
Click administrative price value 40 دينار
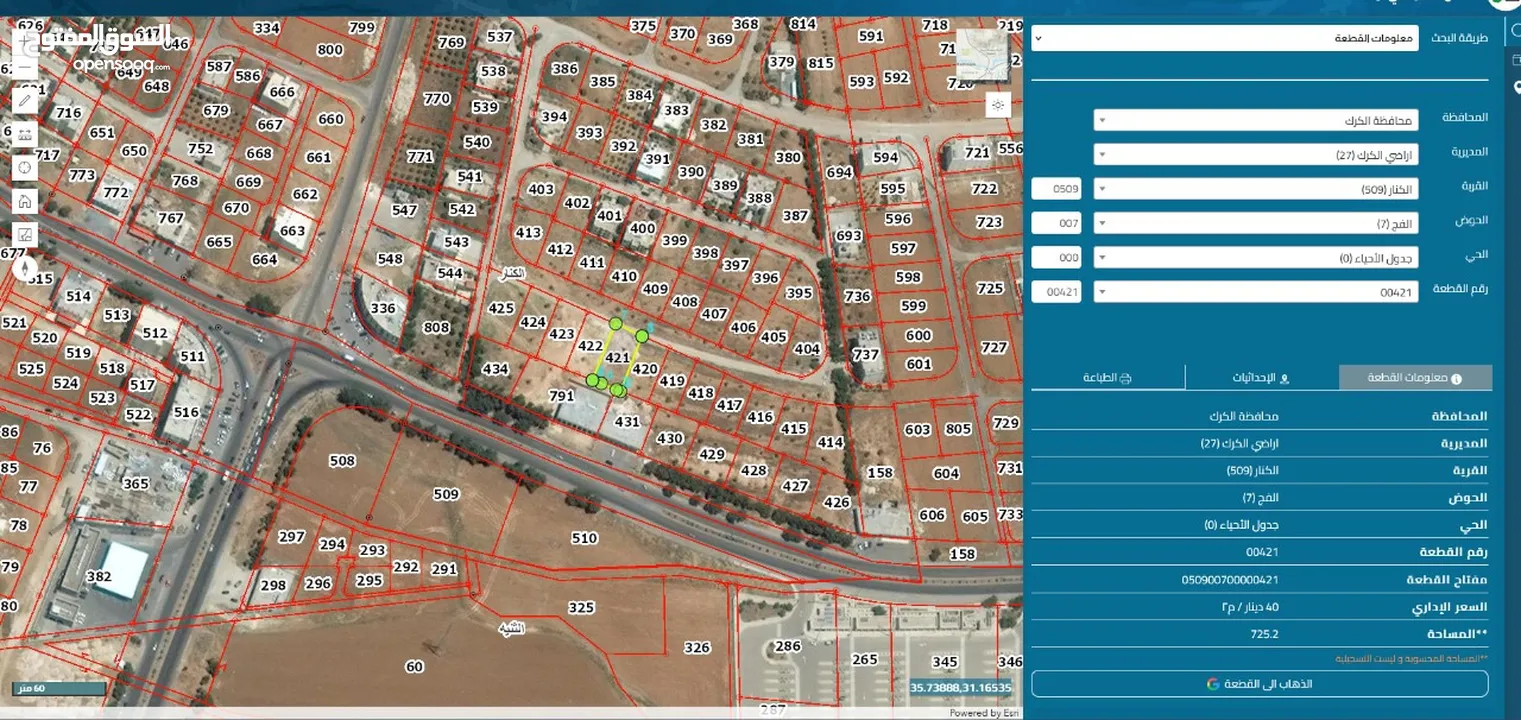point(1250,607)
